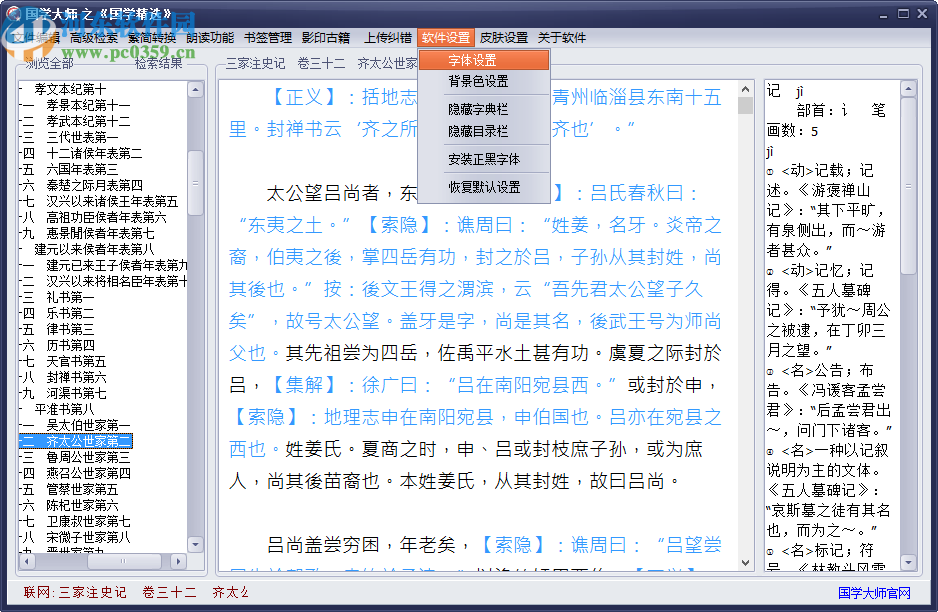Select 汉兴以来诸侯王年表第五 entry
938x612 pixels.
tap(112, 202)
